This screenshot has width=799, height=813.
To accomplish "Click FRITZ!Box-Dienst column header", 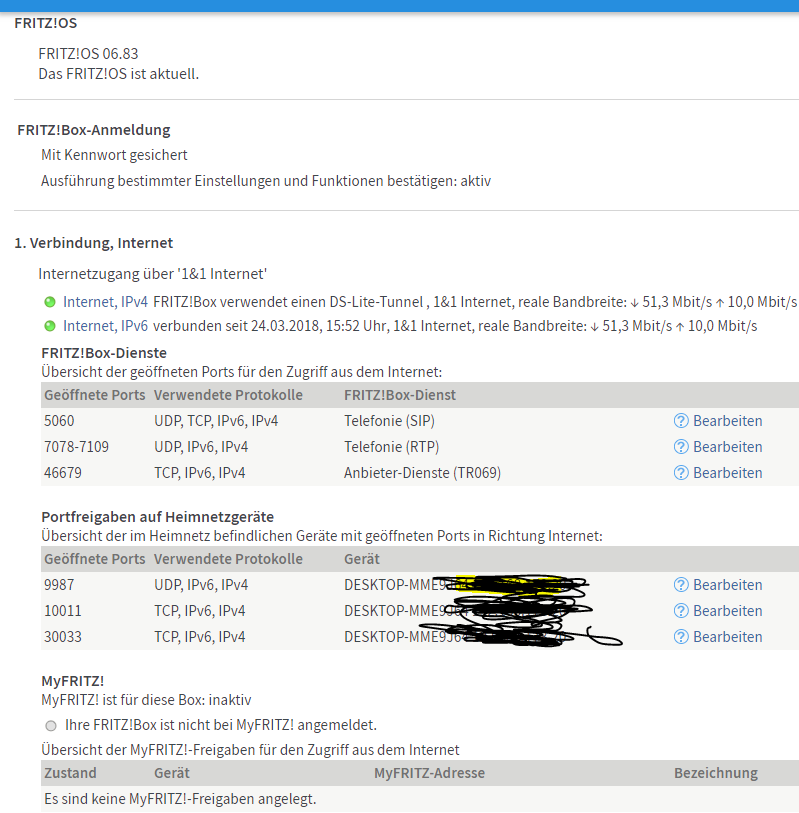I will (400, 395).
